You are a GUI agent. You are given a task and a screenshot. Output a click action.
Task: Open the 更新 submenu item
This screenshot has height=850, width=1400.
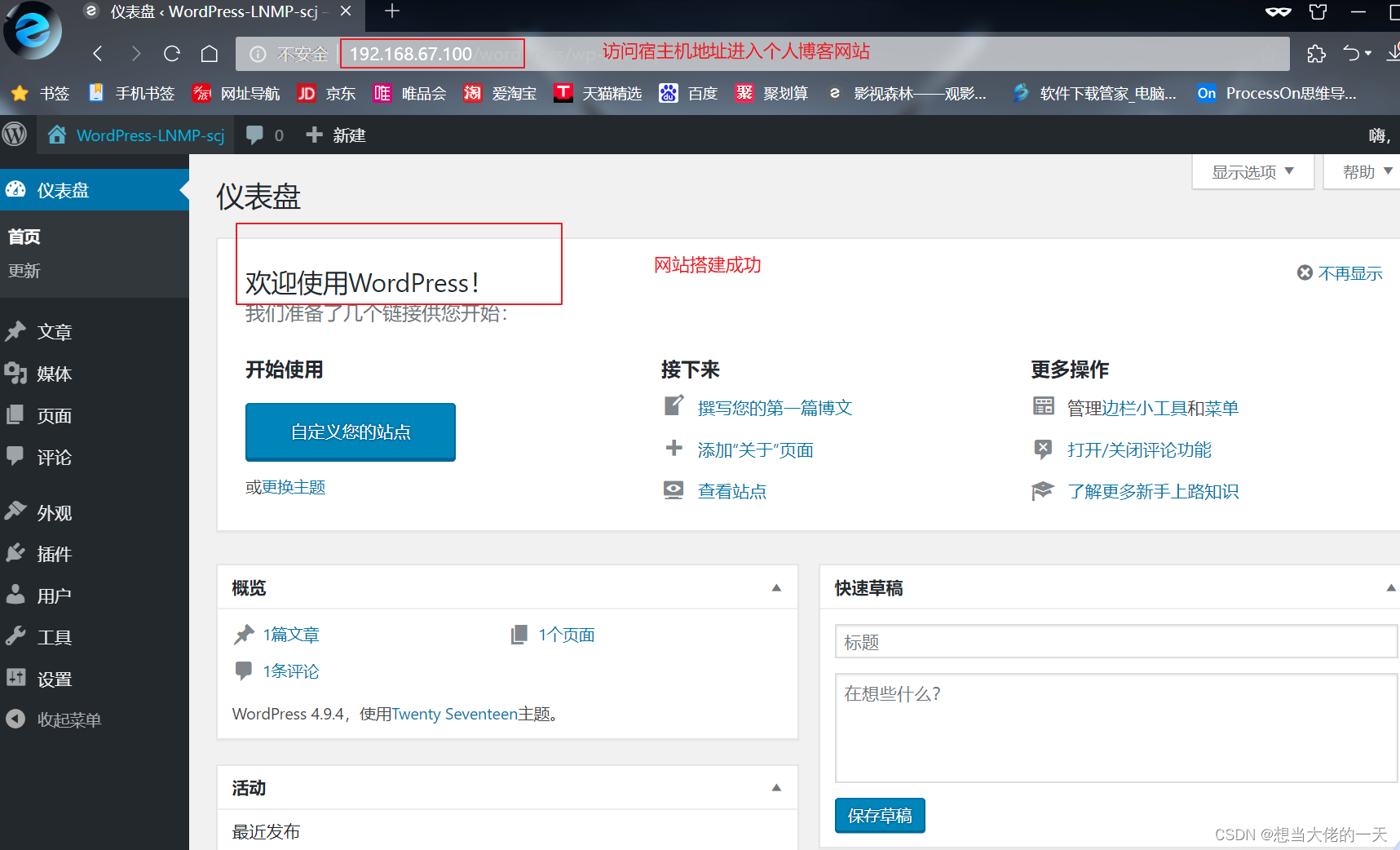pyautogui.click(x=24, y=271)
